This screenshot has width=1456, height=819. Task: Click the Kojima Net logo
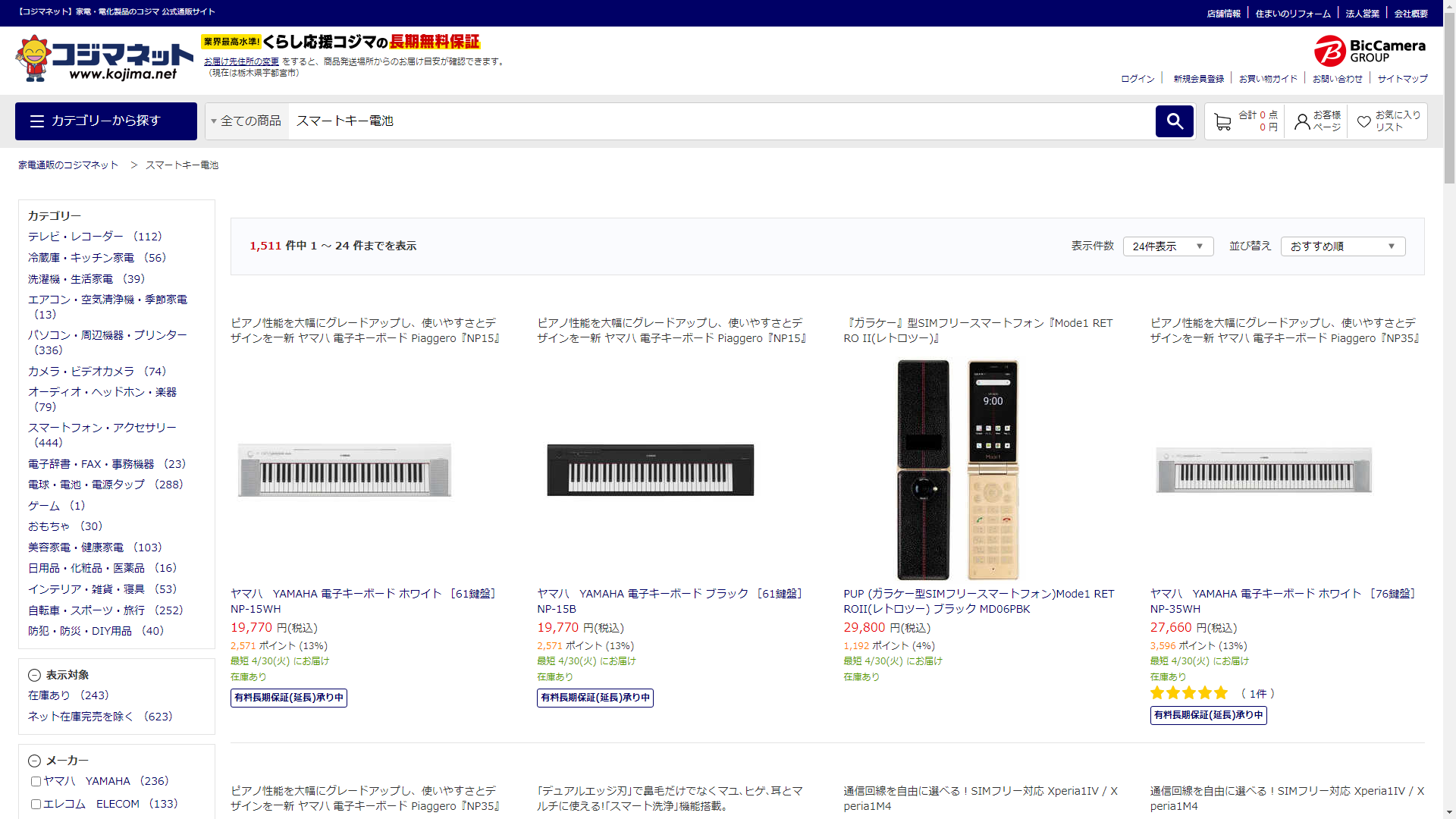[105, 58]
